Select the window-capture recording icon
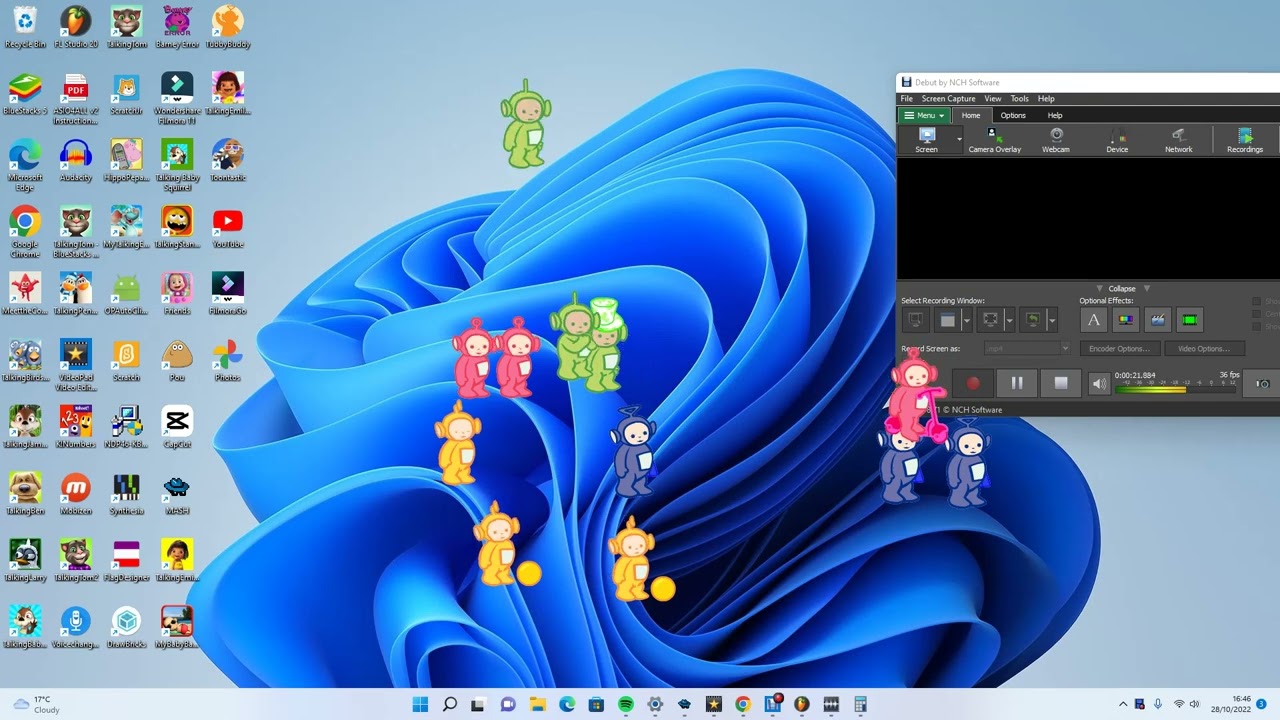Image resolution: width=1280 pixels, height=720 pixels. pyautogui.click(x=947, y=320)
